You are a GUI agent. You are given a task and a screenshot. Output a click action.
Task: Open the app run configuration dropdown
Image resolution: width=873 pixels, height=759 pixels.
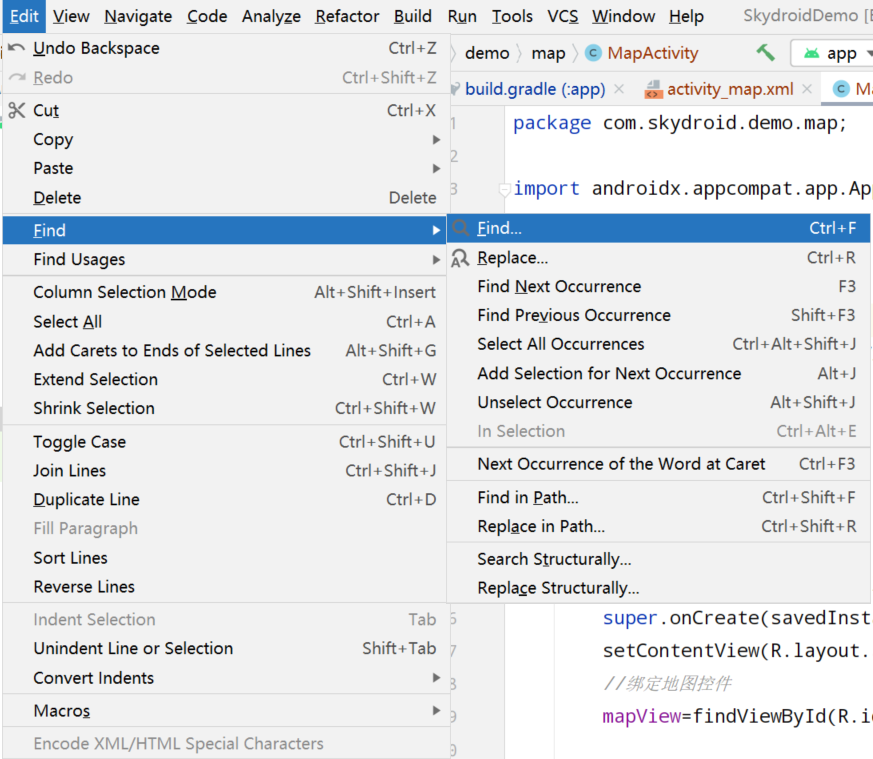(832, 53)
